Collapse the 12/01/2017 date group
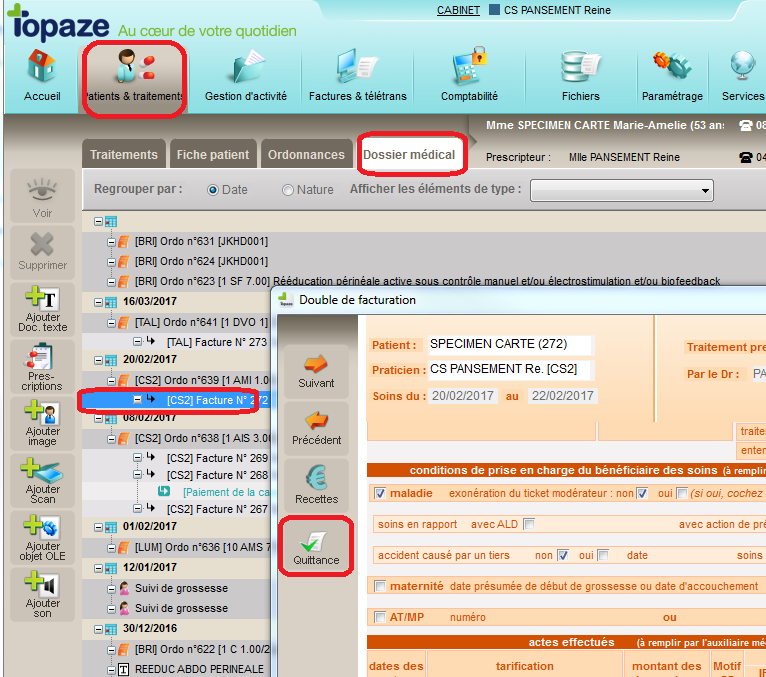 pos(98,568)
